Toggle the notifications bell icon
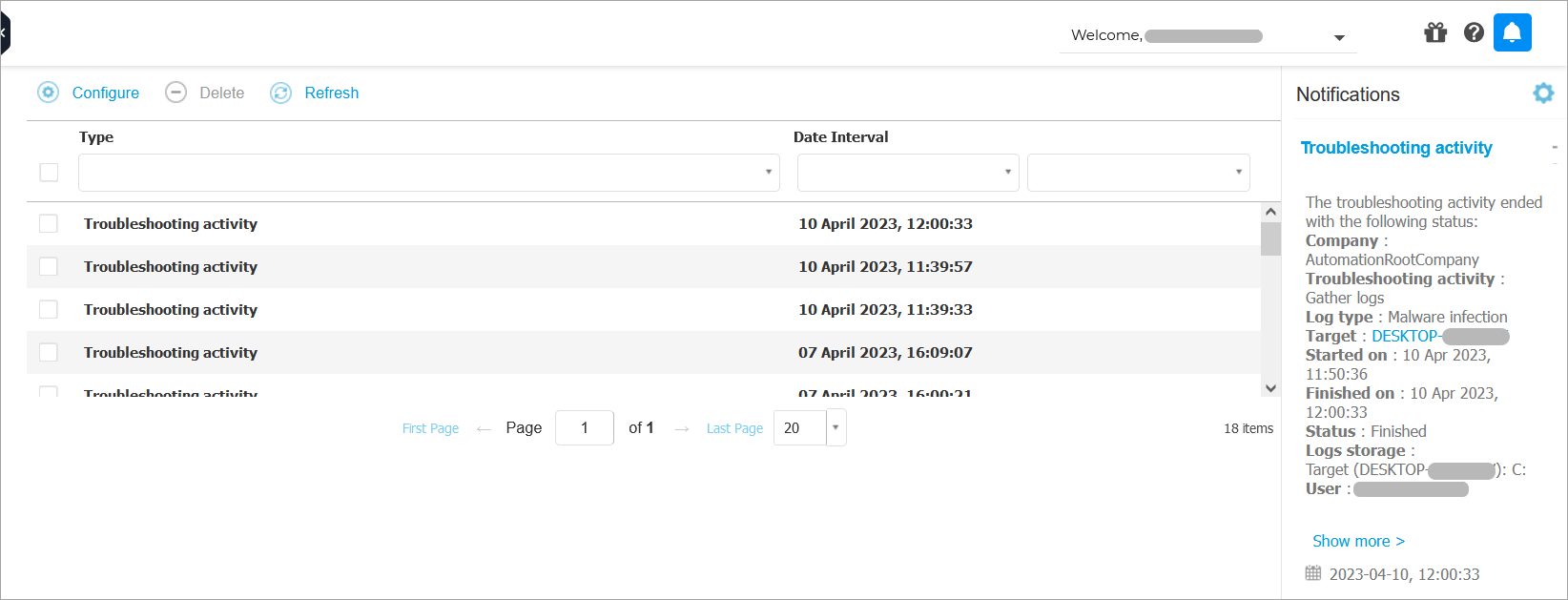This screenshot has width=1568, height=600. (1512, 33)
